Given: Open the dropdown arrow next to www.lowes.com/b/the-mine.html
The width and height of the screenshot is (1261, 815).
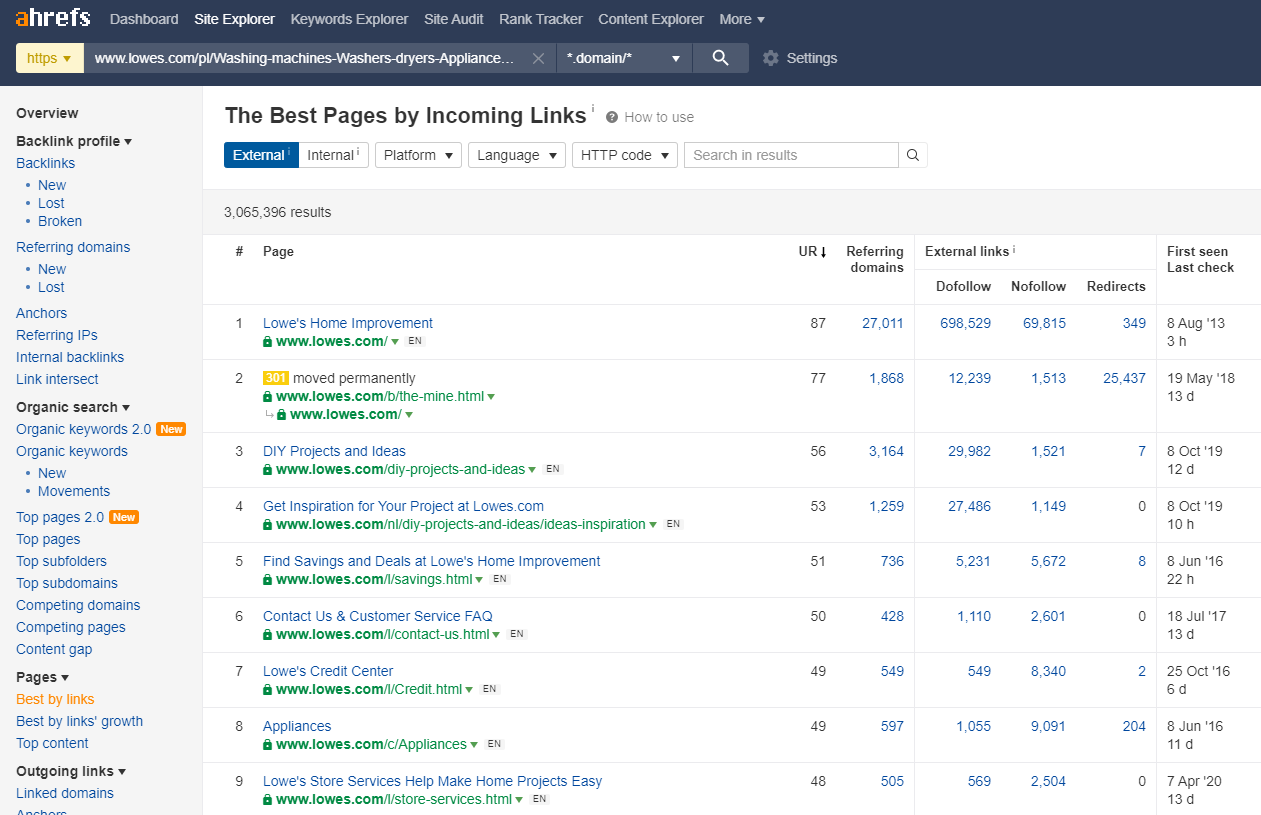Looking at the screenshot, I should click(491, 397).
